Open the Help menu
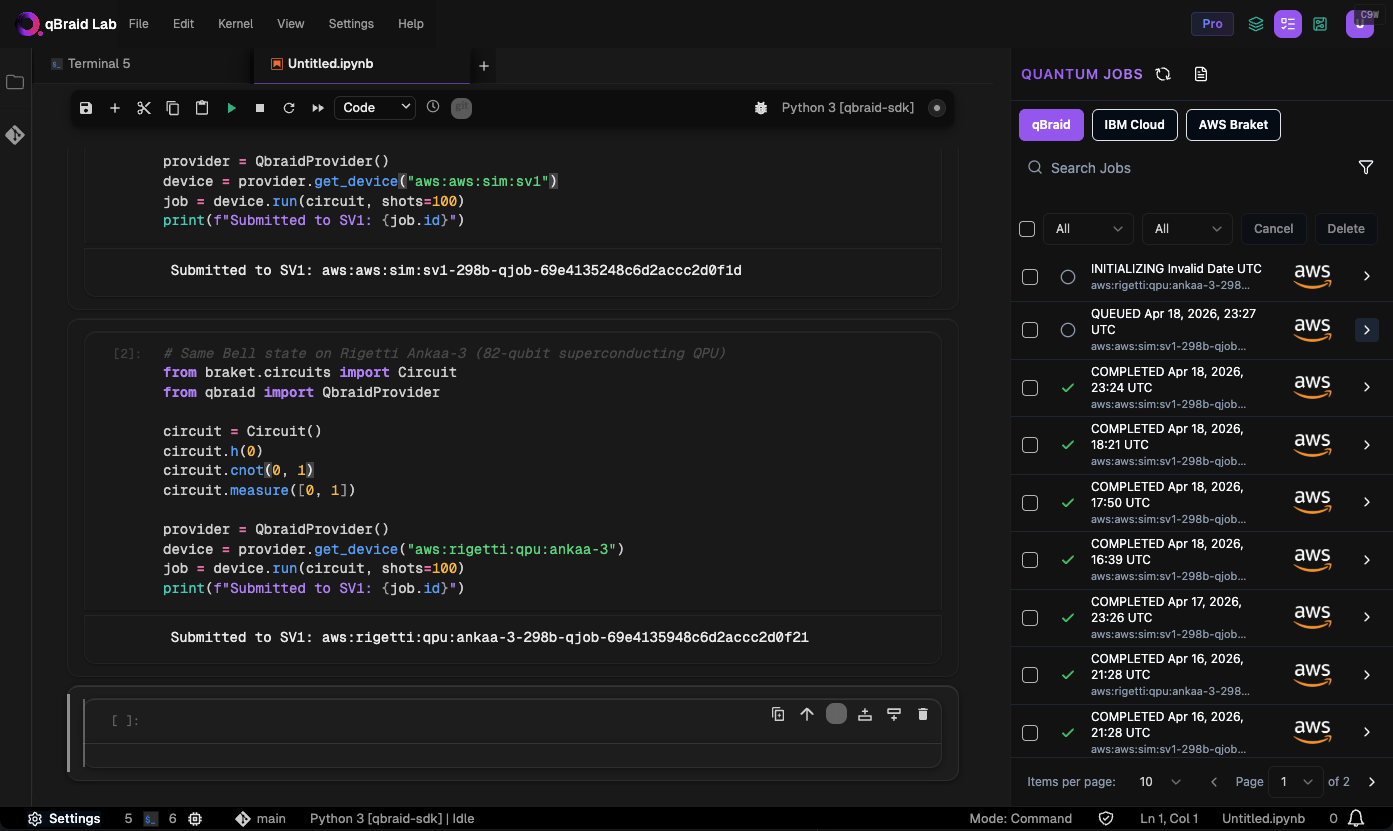The width and height of the screenshot is (1393, 831). 410,23
